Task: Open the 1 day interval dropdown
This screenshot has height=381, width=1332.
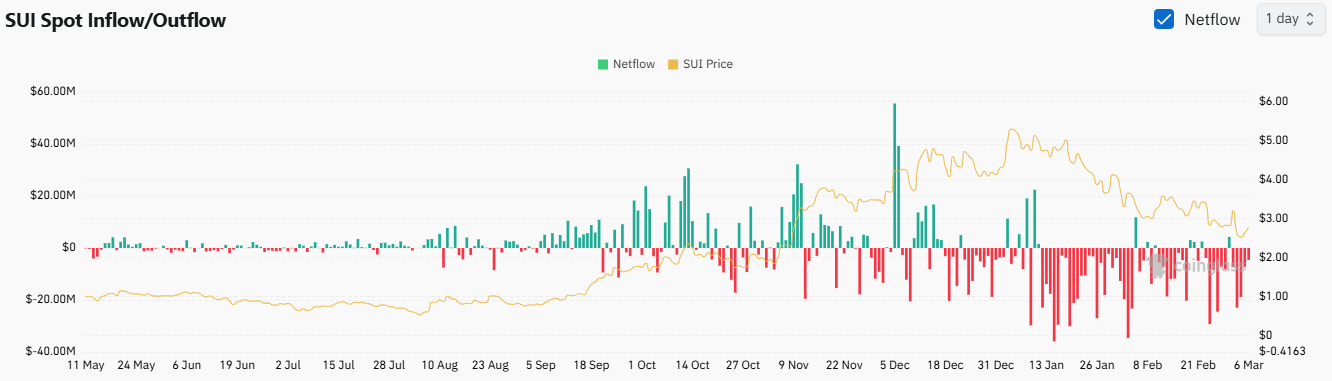Action: (1290, 19)
